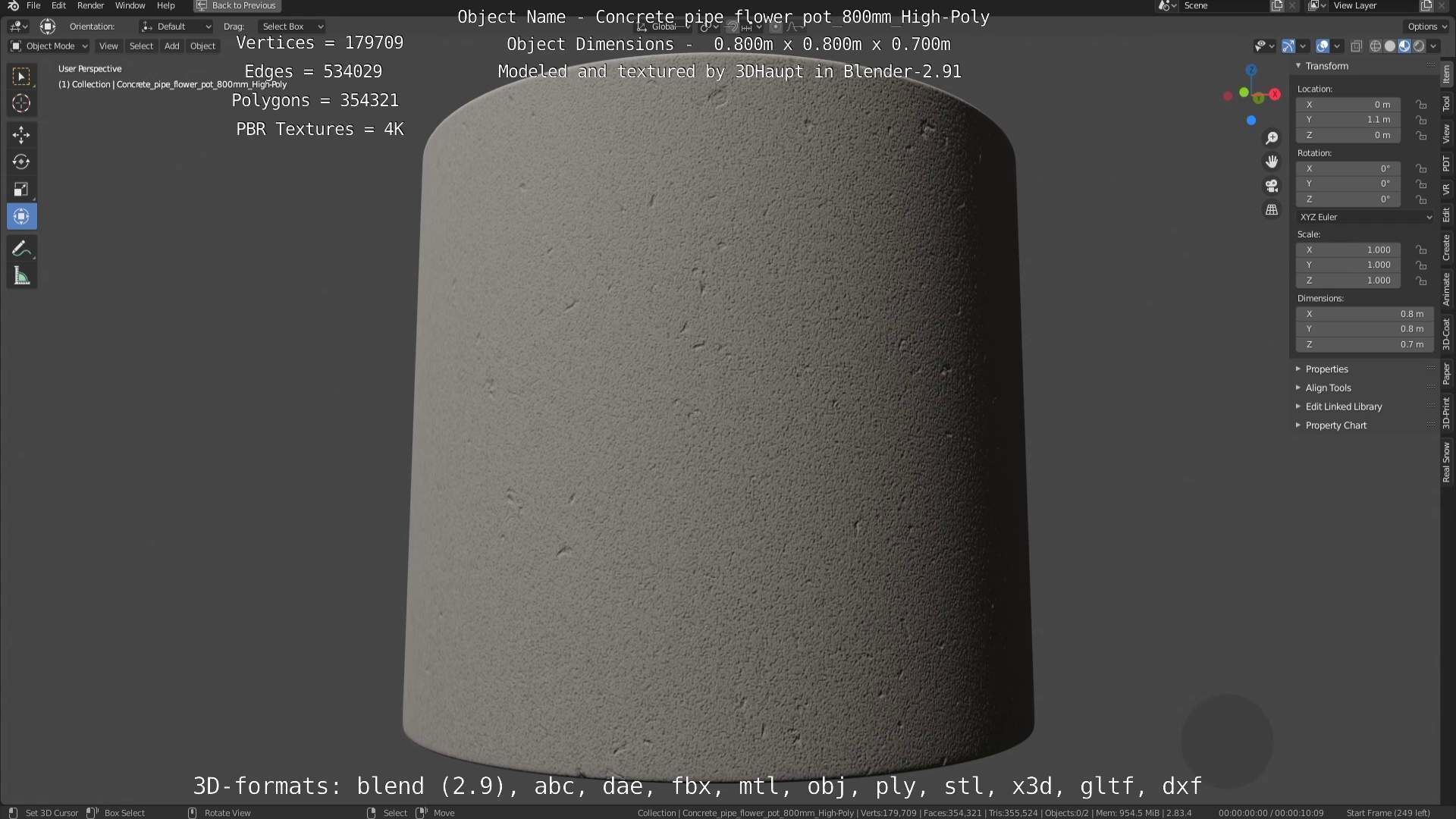Viewport: 1456px width, 819px height.
Task: Switch perspective/orthographic with grid icon
Action: [x=1272, y=210]
